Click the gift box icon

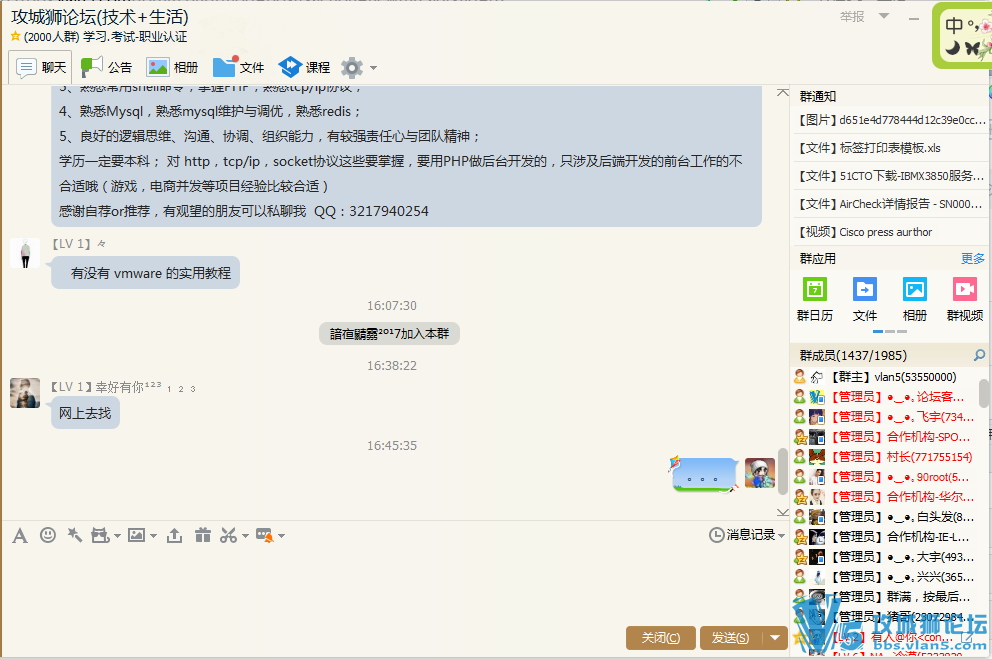point(203,536)
